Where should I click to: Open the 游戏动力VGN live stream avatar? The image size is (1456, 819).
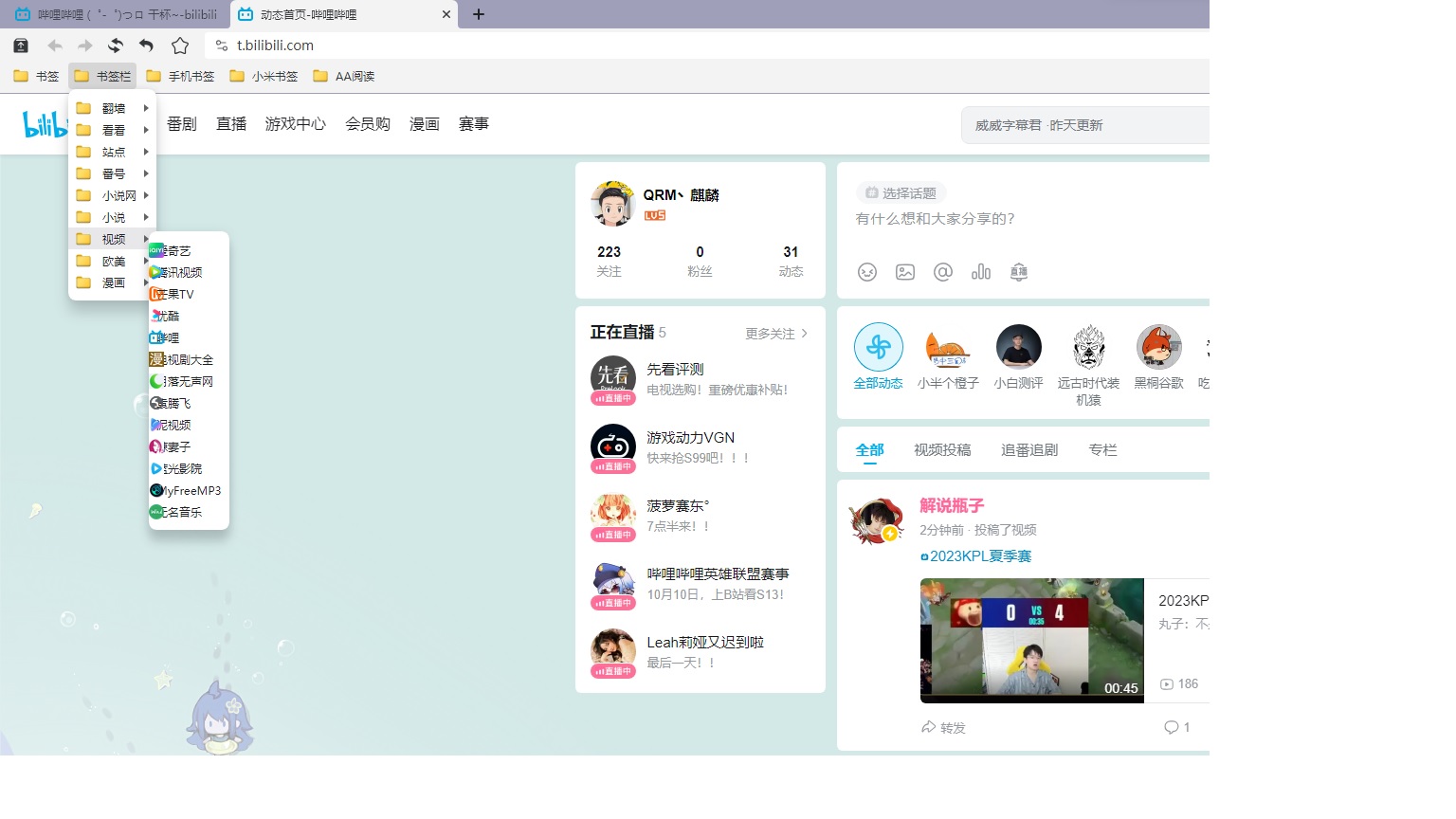613,447
